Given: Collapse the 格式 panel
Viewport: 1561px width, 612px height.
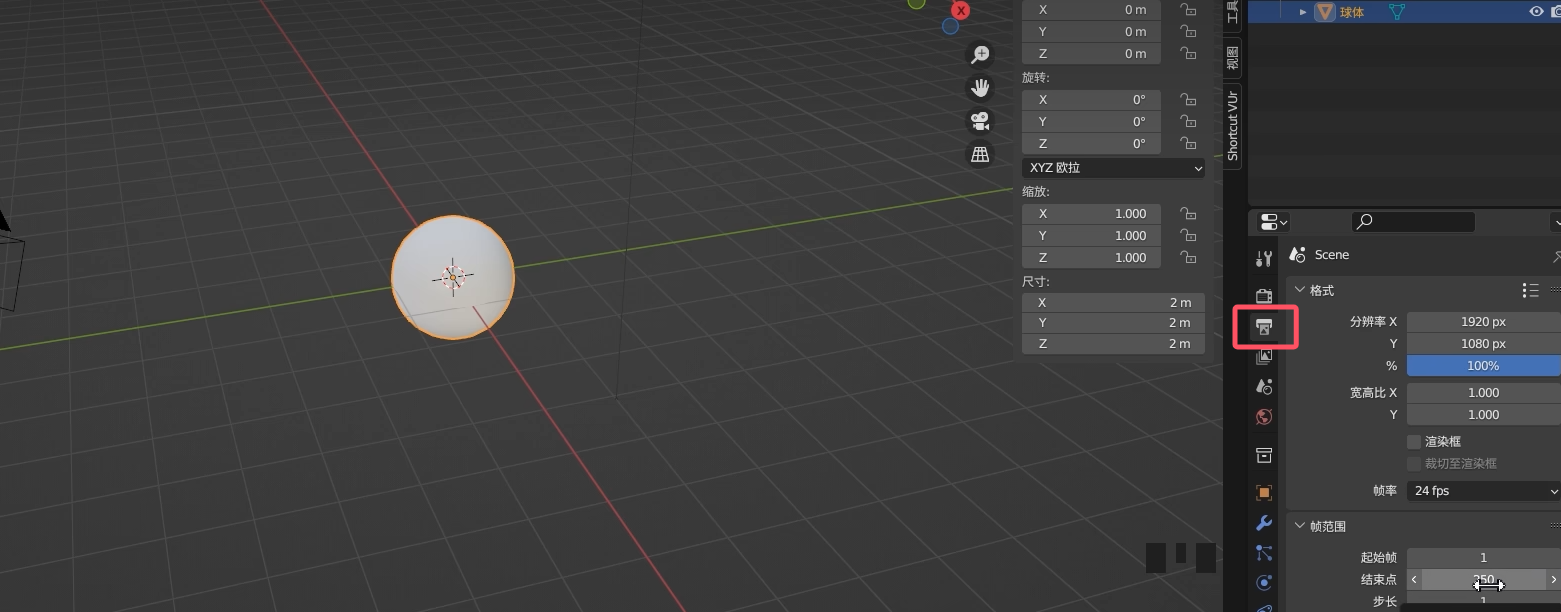Looking at the screenshot, I should pyautogui.click(x=1300, y=290).
